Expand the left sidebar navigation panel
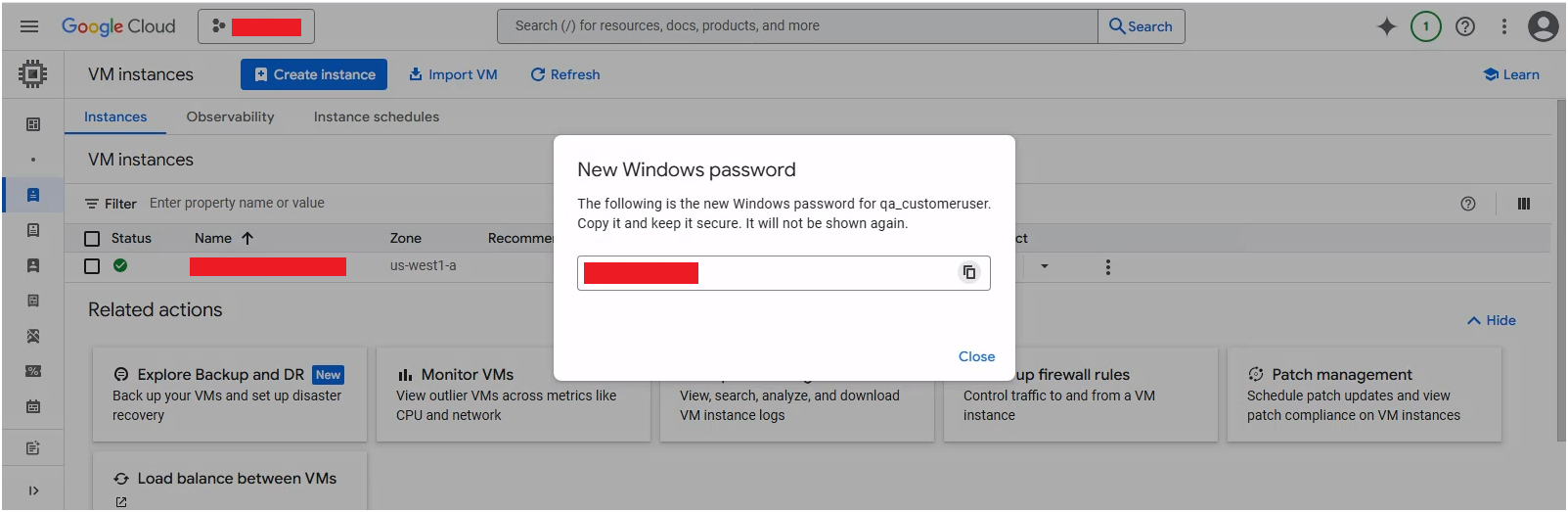Image resolution: width=1568 pixels, height=512 pixels. [x=33, y=490]
